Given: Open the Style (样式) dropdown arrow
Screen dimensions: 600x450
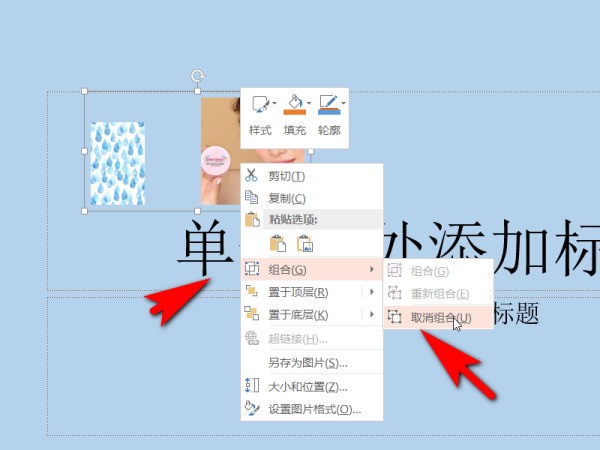Looking at the screenshot, I should pyautogui.click(x=274, y=103).
